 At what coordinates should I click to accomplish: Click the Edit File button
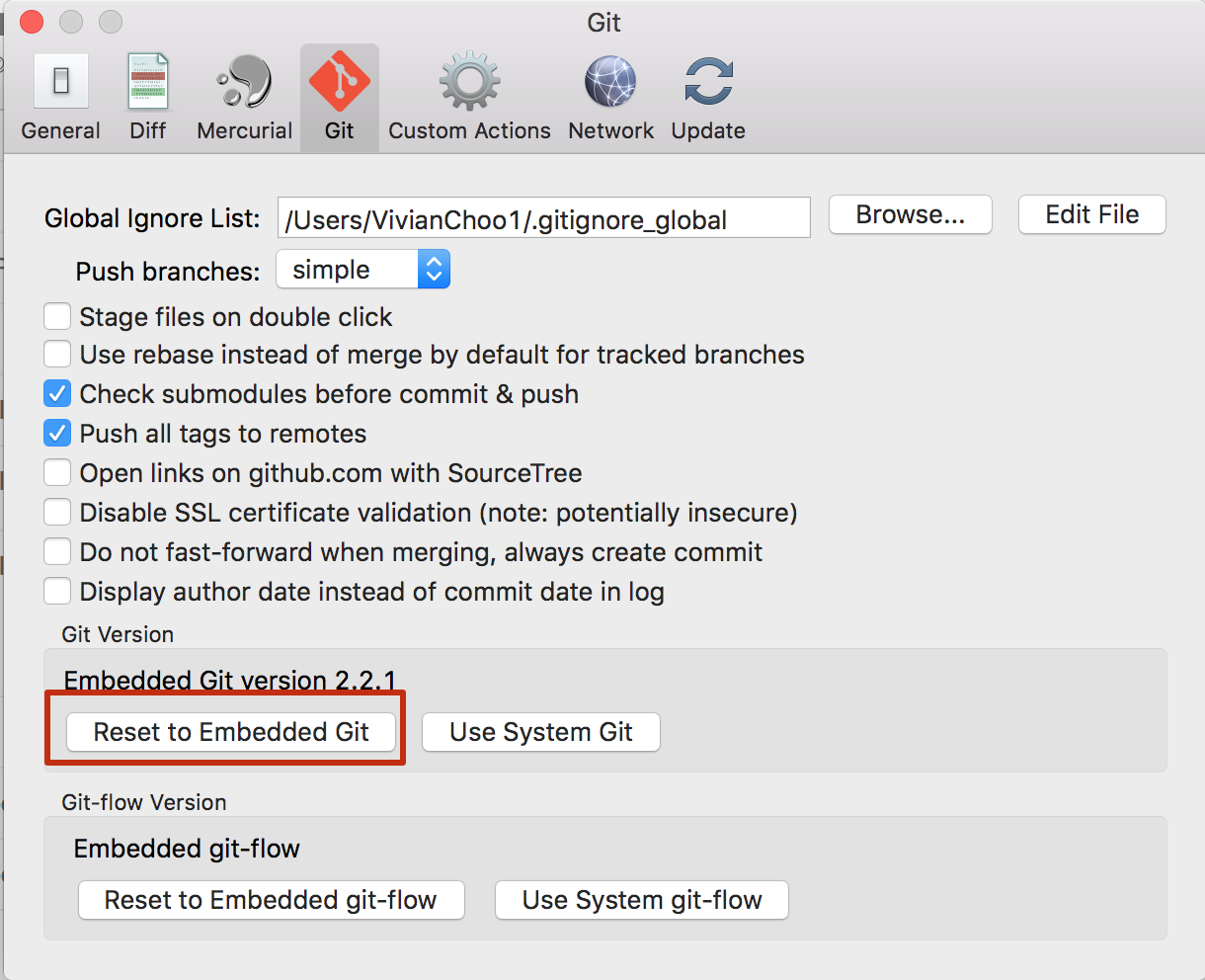[1091, 214]
